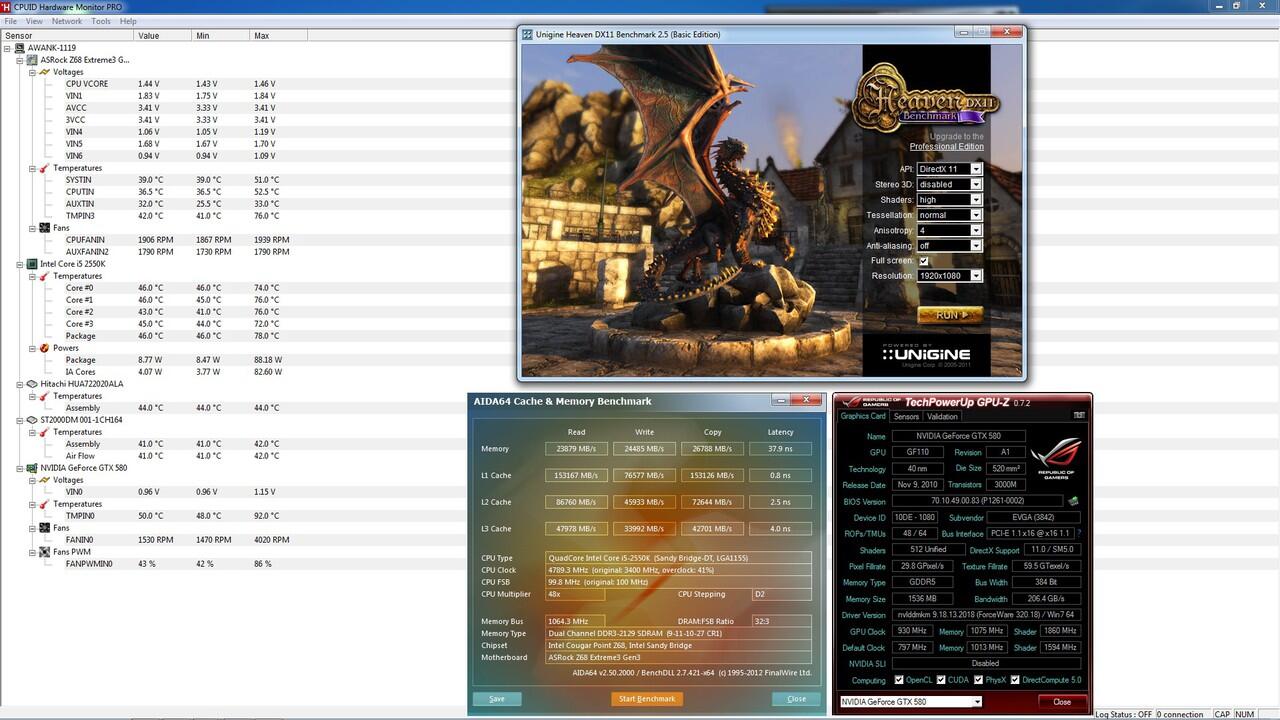This screenshot has height=720, width=1280.
Task: Collapse the AWANK-1119 root tree node
Action: click(8, 48)
